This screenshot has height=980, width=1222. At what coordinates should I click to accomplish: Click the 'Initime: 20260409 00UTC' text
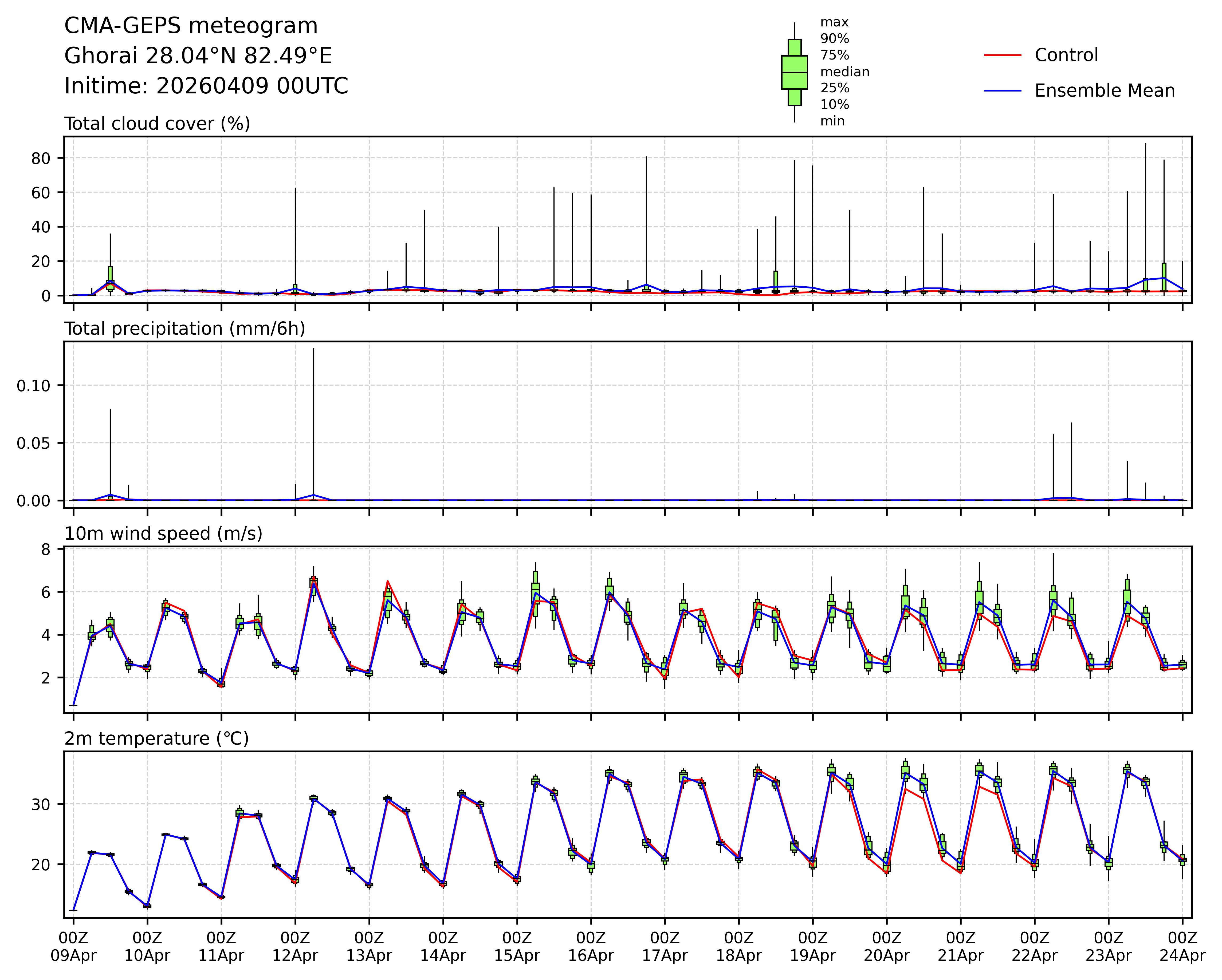click(x=206, y=86)
